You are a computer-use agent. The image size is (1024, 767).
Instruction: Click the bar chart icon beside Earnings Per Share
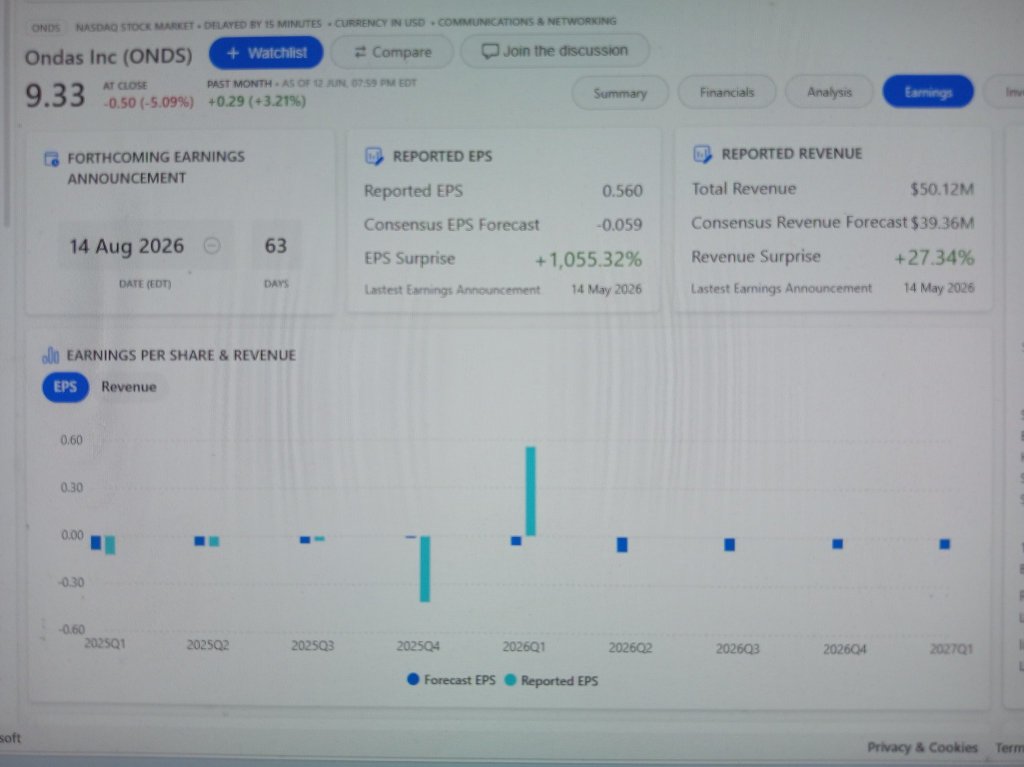tap(50, 355)
